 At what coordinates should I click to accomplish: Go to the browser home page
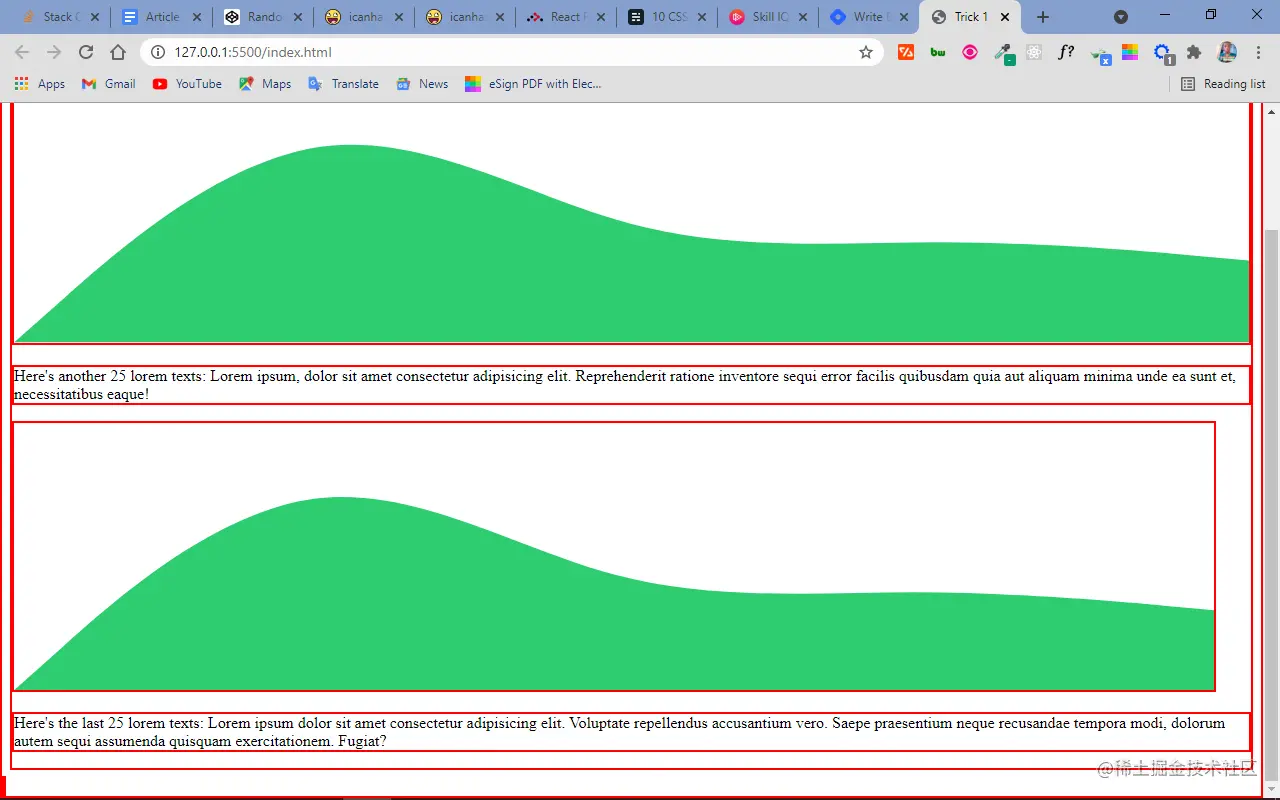tap(118, 52)
